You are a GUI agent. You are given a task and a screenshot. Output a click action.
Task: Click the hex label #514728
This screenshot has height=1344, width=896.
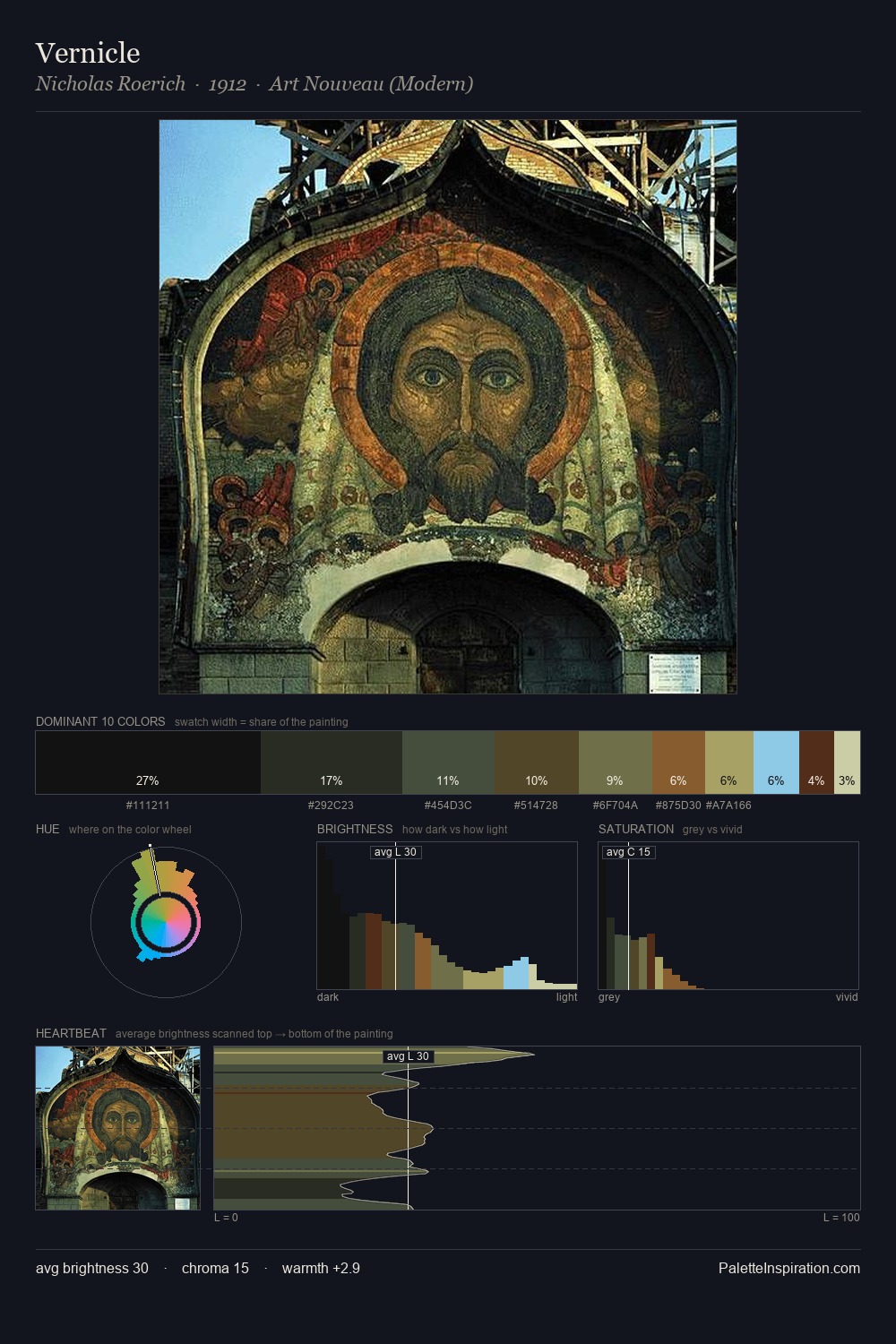[x=536, y=805]
